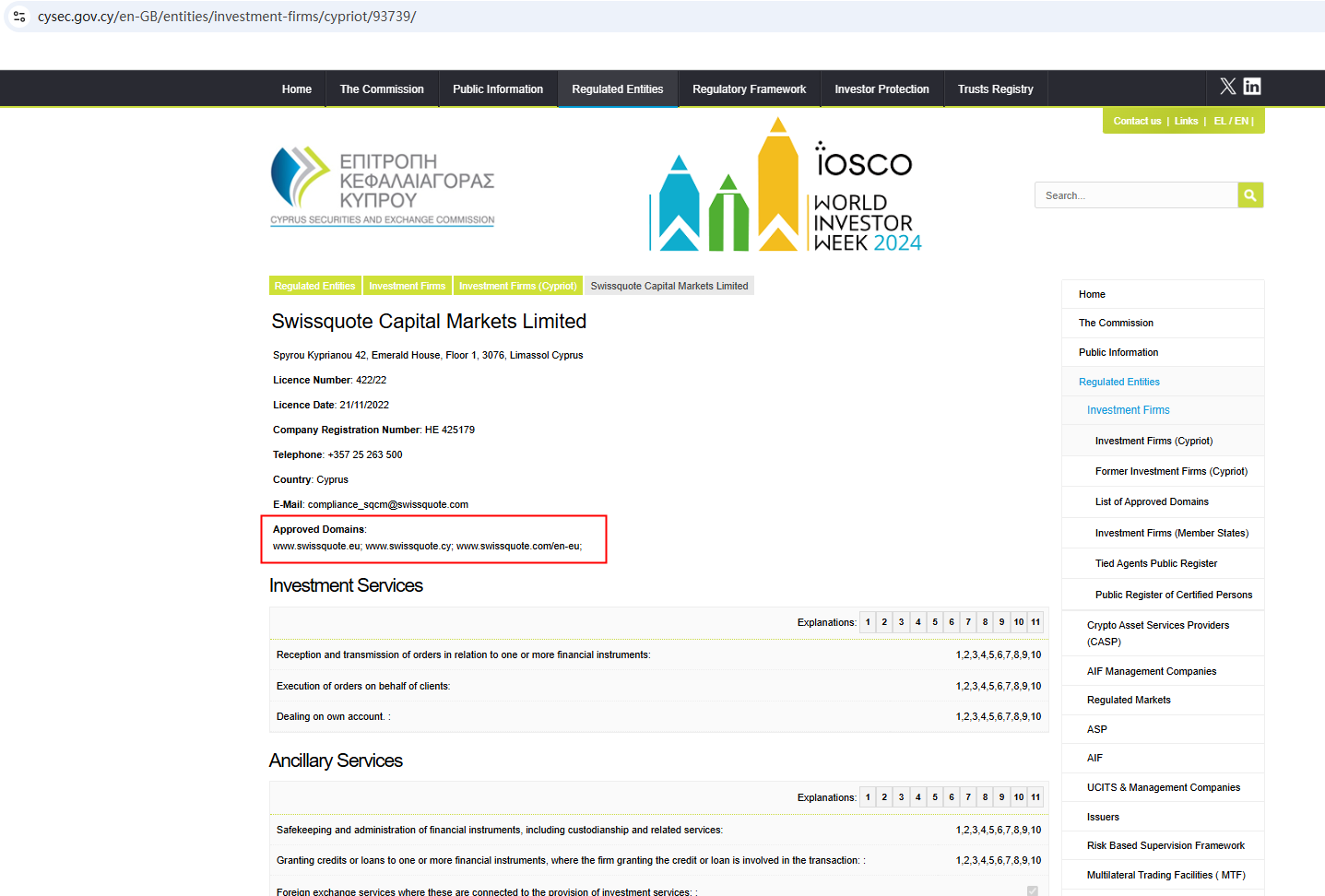Select explanation 1 under Ancillary Services
This screenshot has width=1325, height=896.
coord(868,797)
